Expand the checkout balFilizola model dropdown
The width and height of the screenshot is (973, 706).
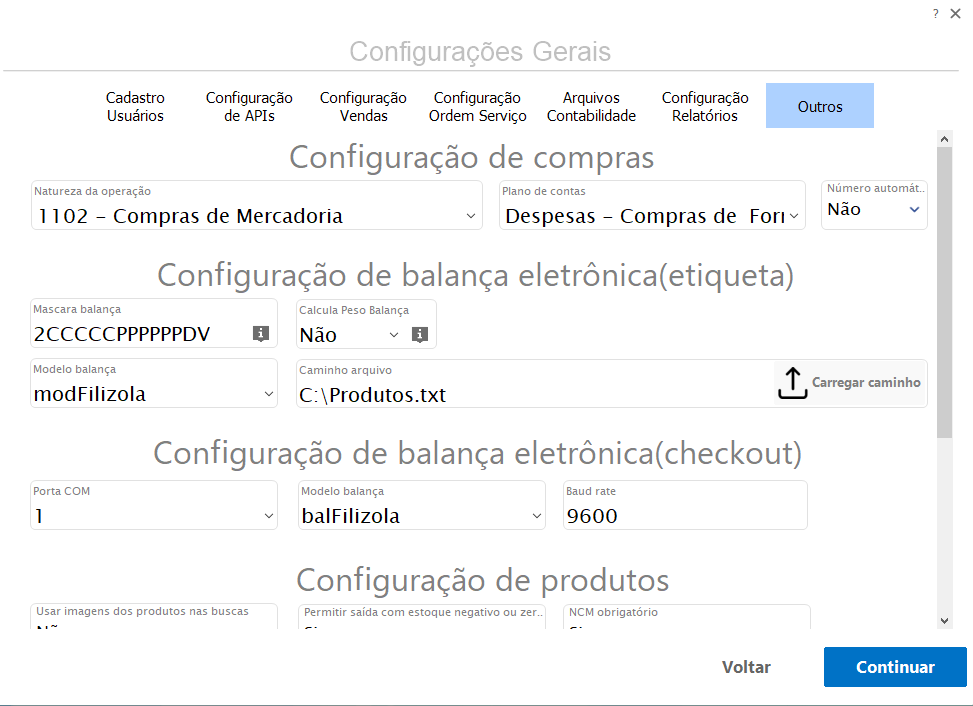(421, 516)
